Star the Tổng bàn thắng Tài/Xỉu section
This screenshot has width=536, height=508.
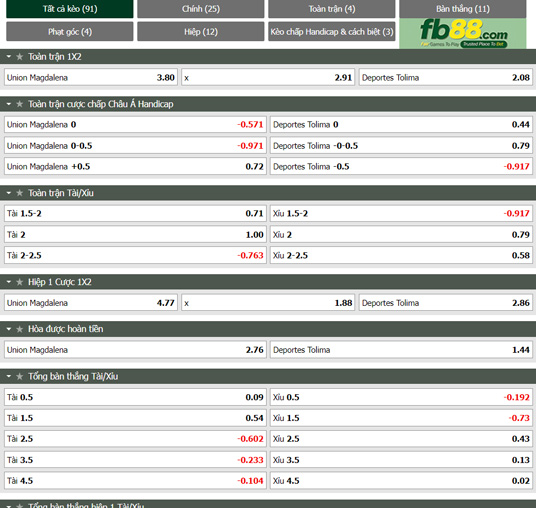[x=19, y=376]
